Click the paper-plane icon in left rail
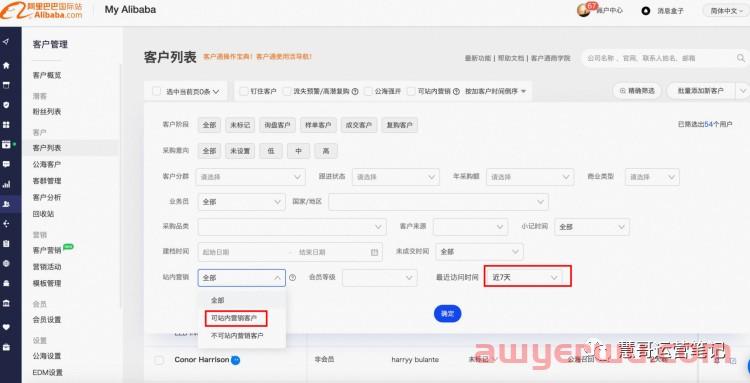The width and height of the screenshot is (750, 383). [x=6, y=42]
